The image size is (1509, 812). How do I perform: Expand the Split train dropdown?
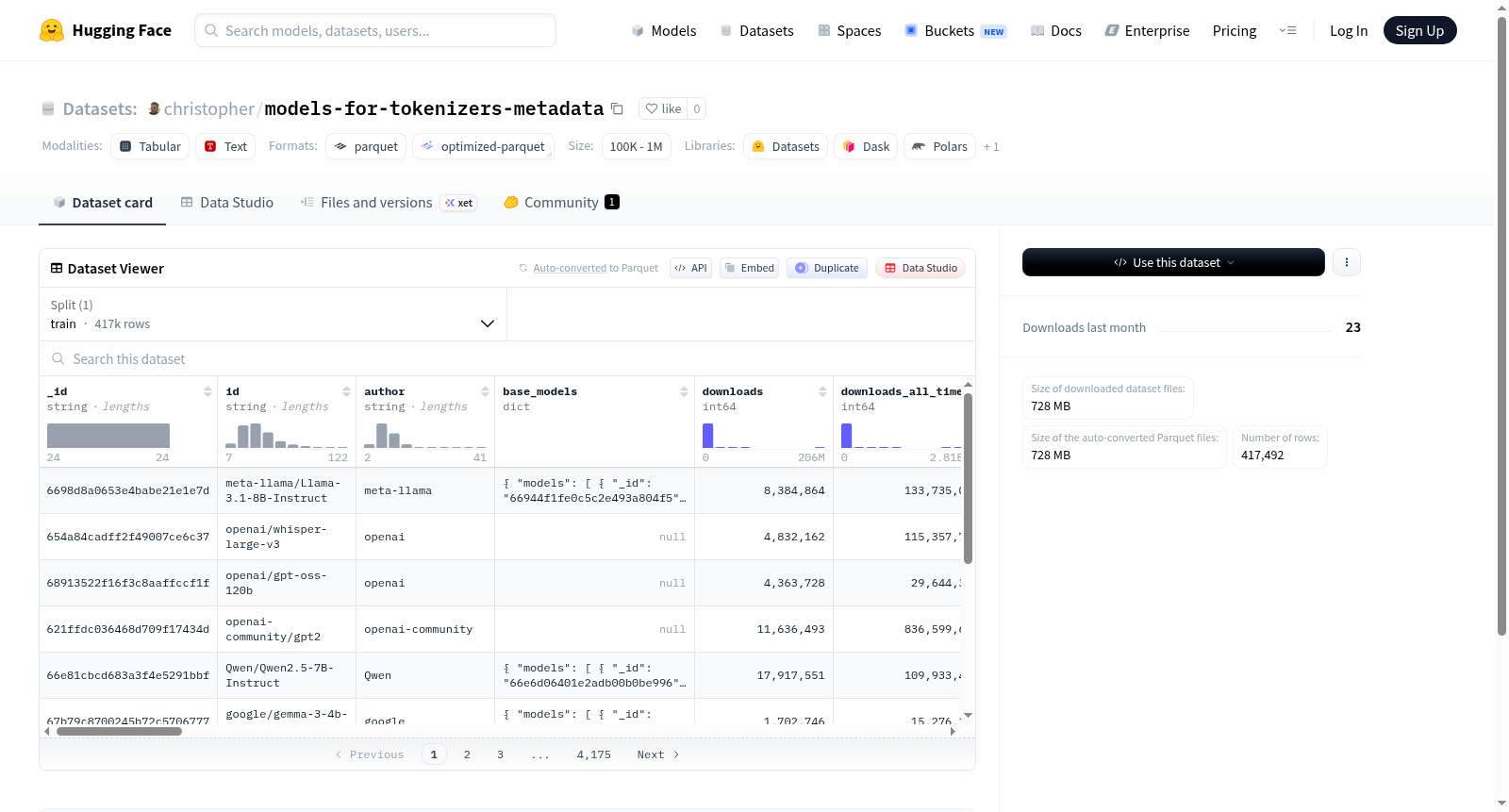pos(273,314)
